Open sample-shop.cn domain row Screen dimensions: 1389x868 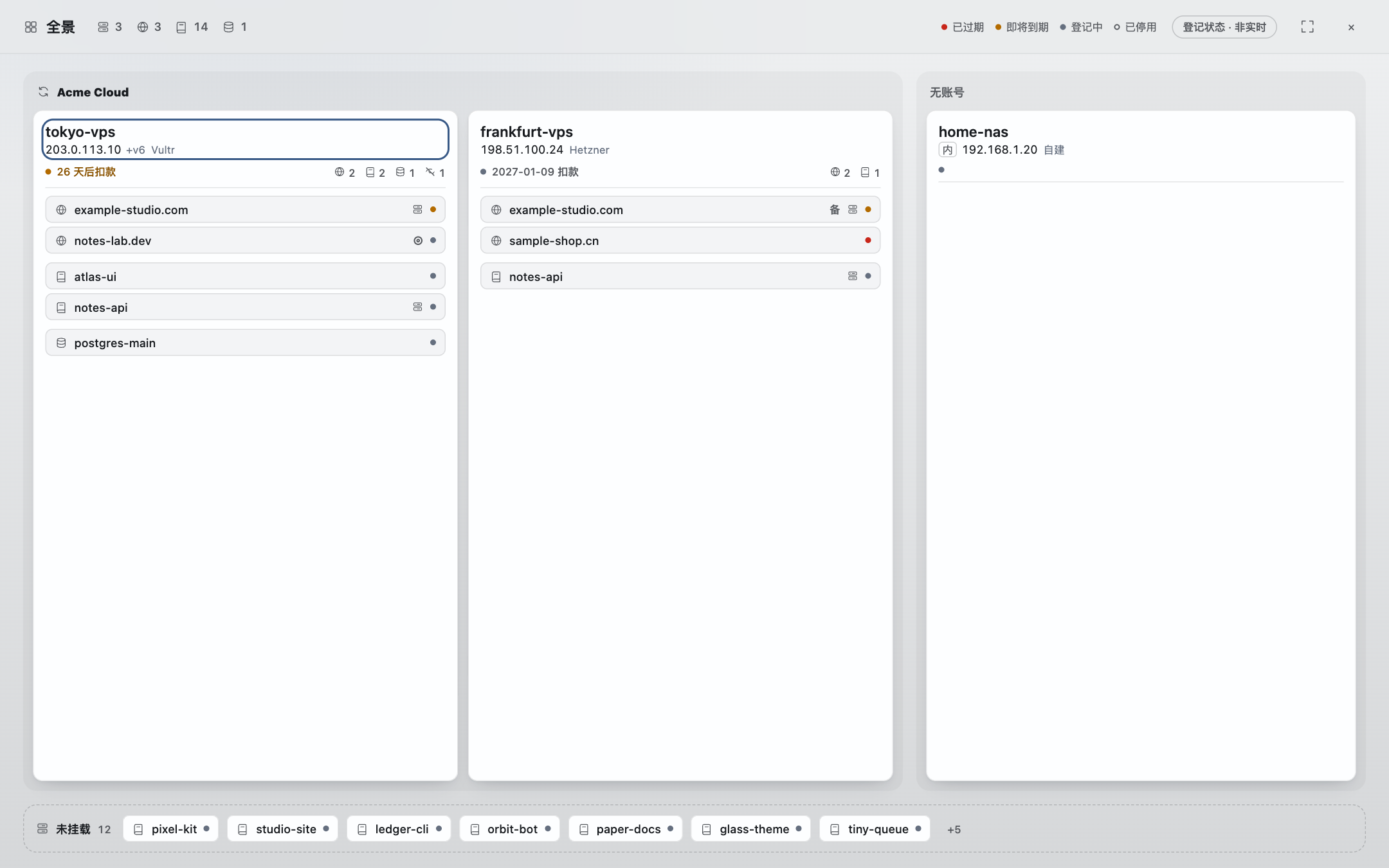pyautogui.click(x=680, y=240)
